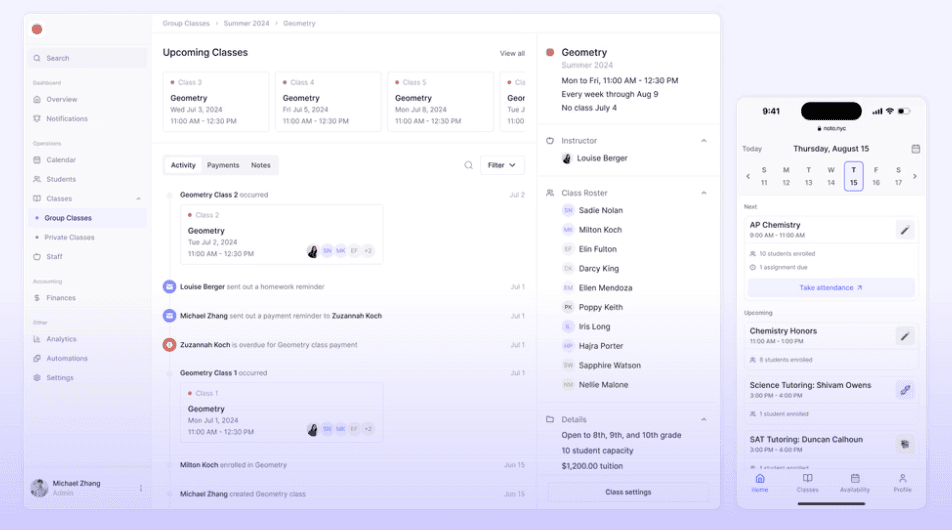This screenshot has width=952, height=530.
Task: Open the calendar icon in phone header
Action: (x=916, y=149)
